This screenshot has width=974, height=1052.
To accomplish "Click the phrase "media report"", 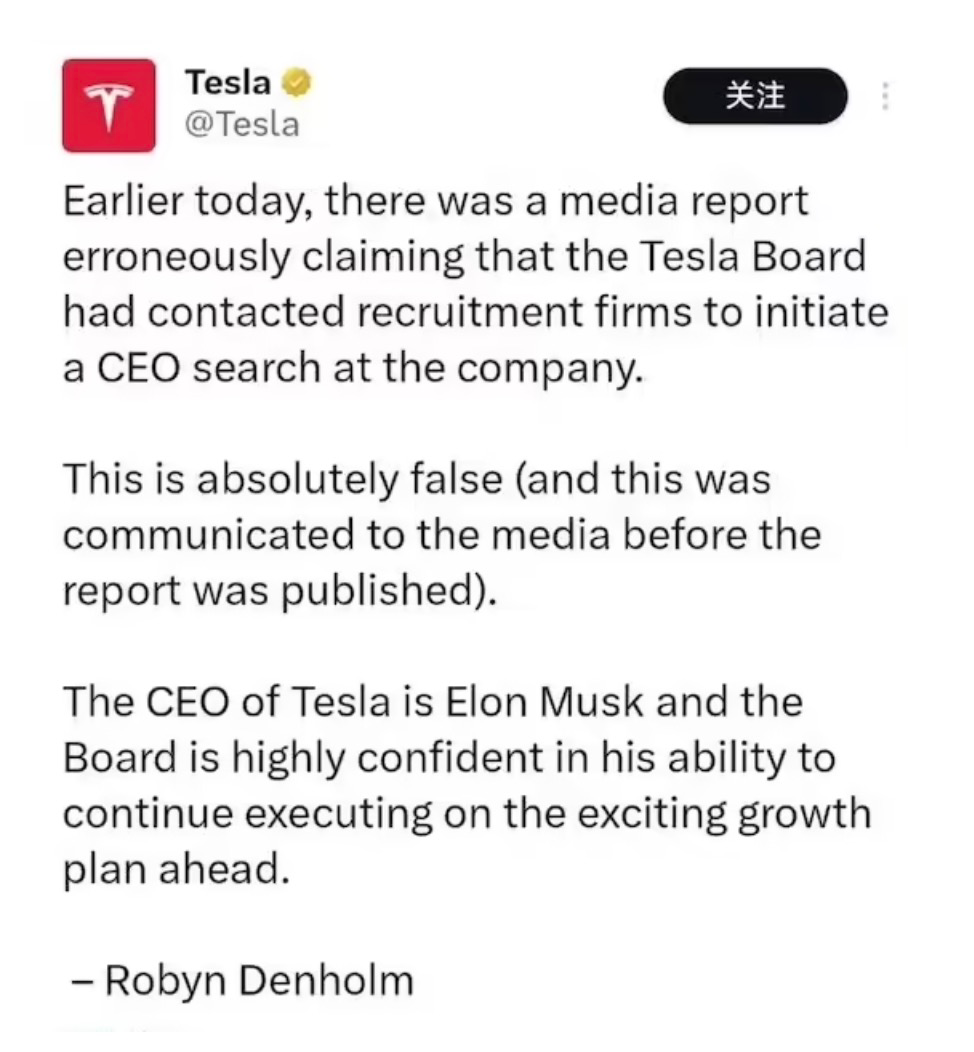I will 683,203.
